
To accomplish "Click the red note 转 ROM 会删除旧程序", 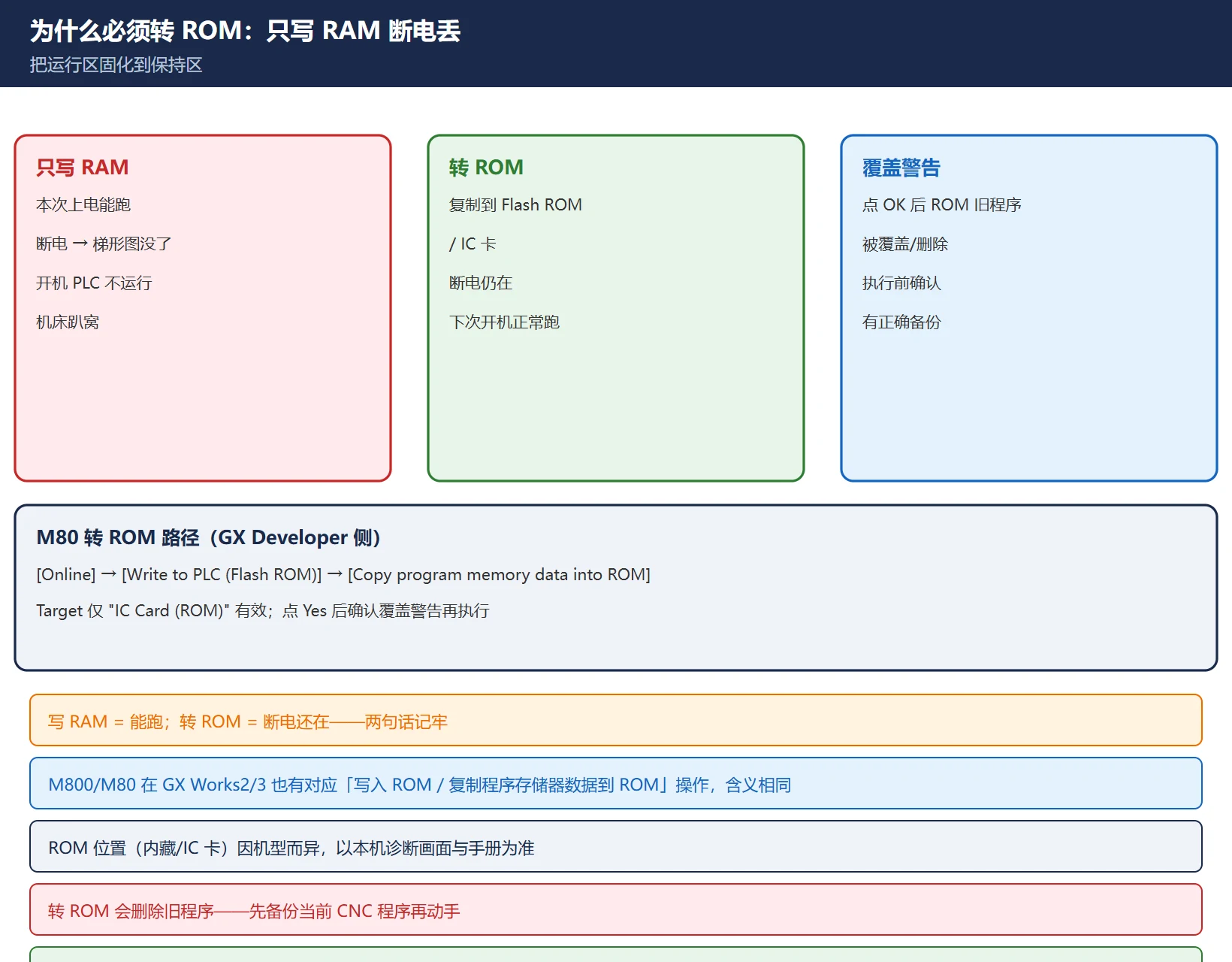I will (x=616, y=909).
